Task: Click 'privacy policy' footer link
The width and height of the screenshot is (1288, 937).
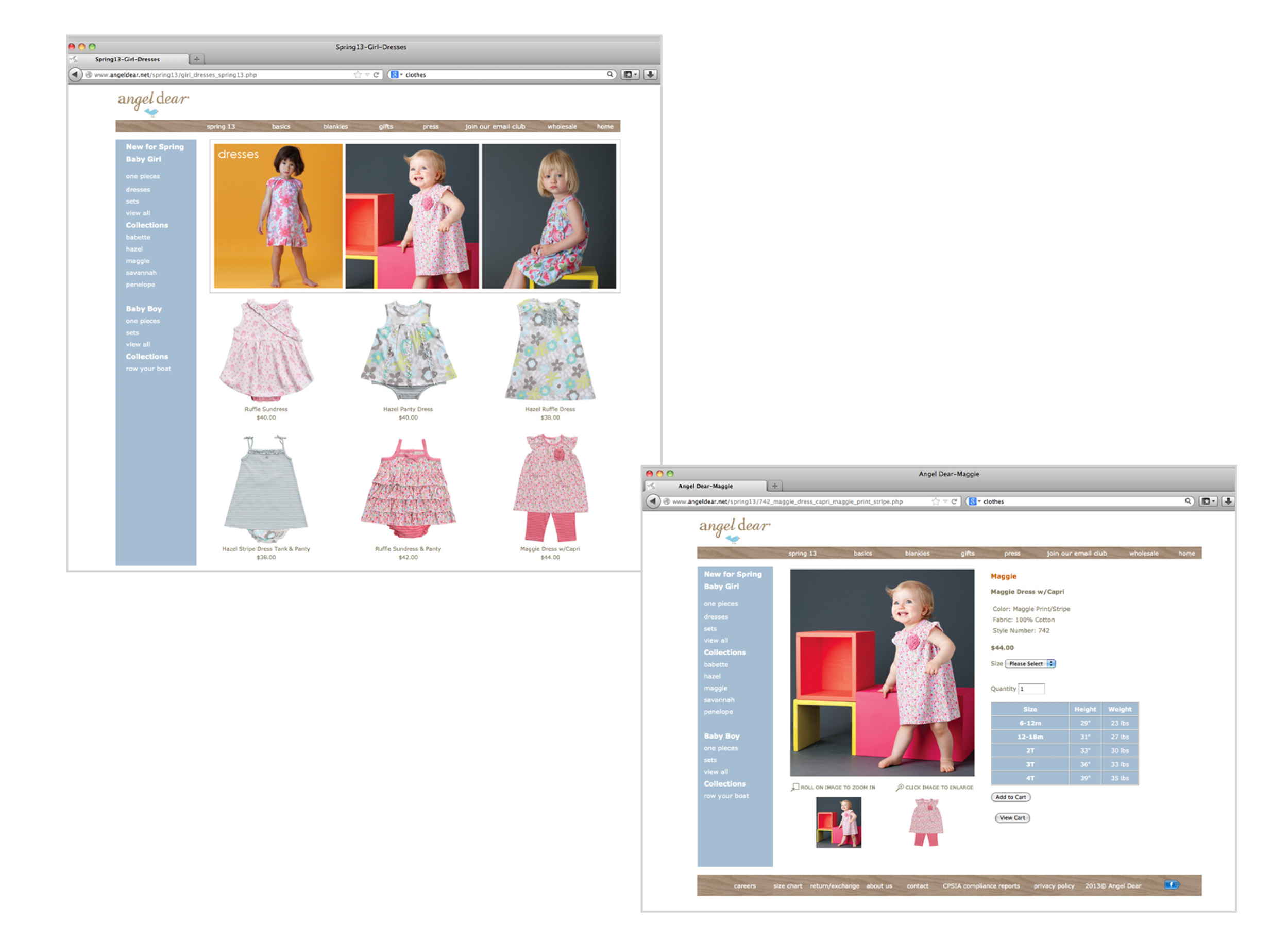Action: (1054, 886)
